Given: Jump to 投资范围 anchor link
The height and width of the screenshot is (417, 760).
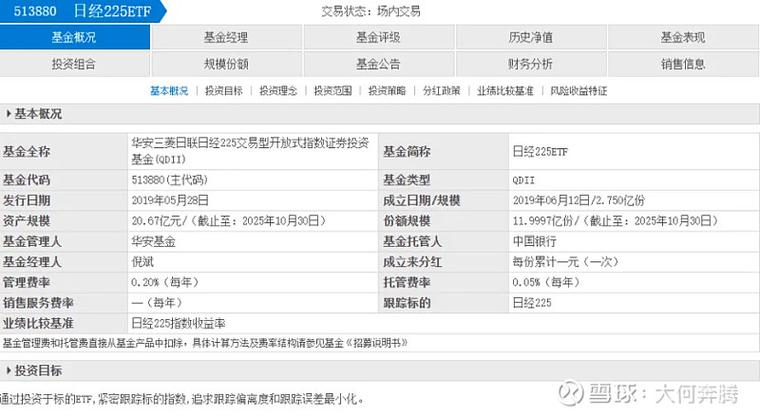Looking at the screenshot, I should pos(333,91).
